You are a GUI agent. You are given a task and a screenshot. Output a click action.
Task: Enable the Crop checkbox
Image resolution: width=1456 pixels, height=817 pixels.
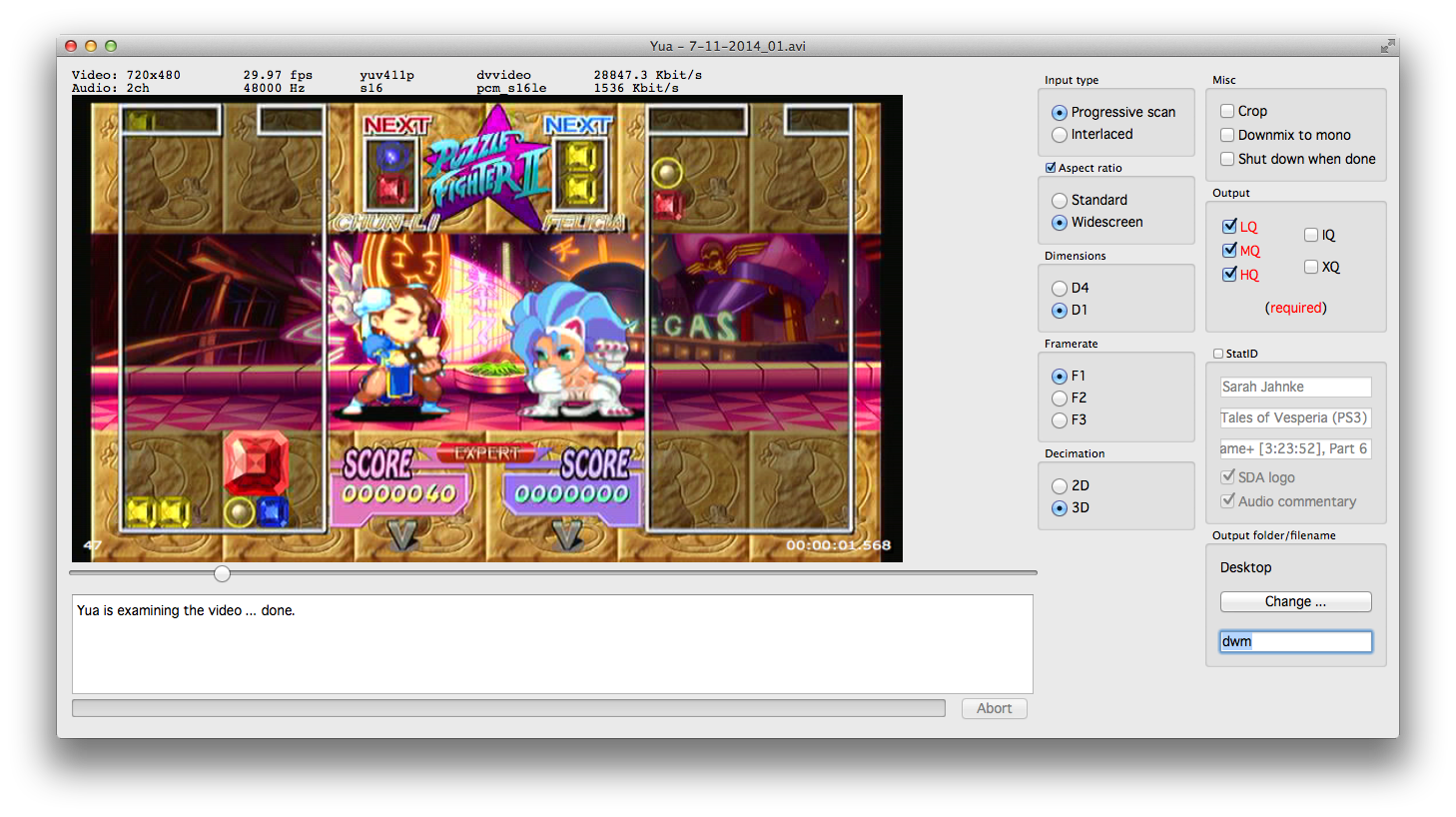pyautogui.click(x=1227, y=111)
